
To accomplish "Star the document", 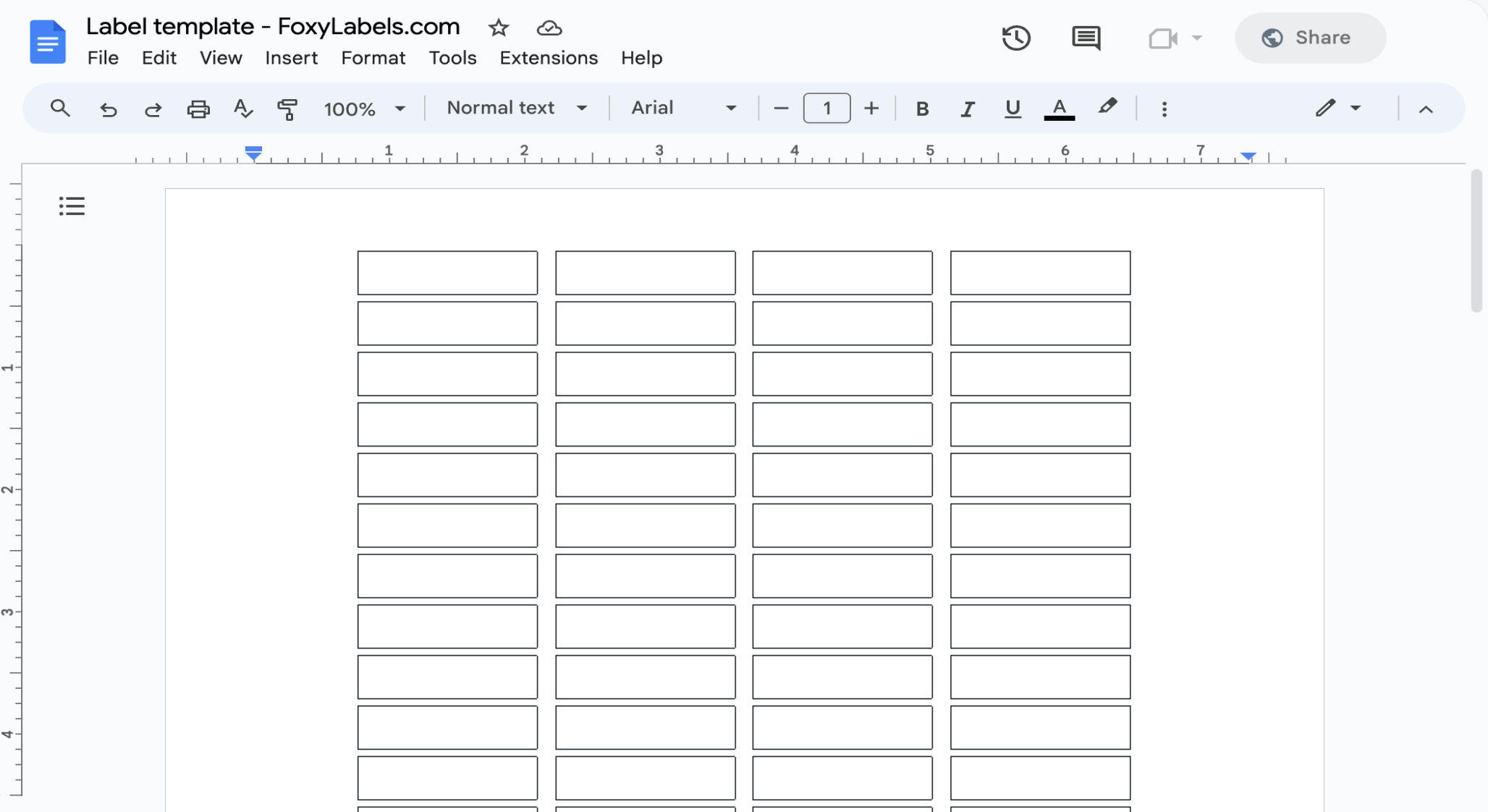I will 499,28.
